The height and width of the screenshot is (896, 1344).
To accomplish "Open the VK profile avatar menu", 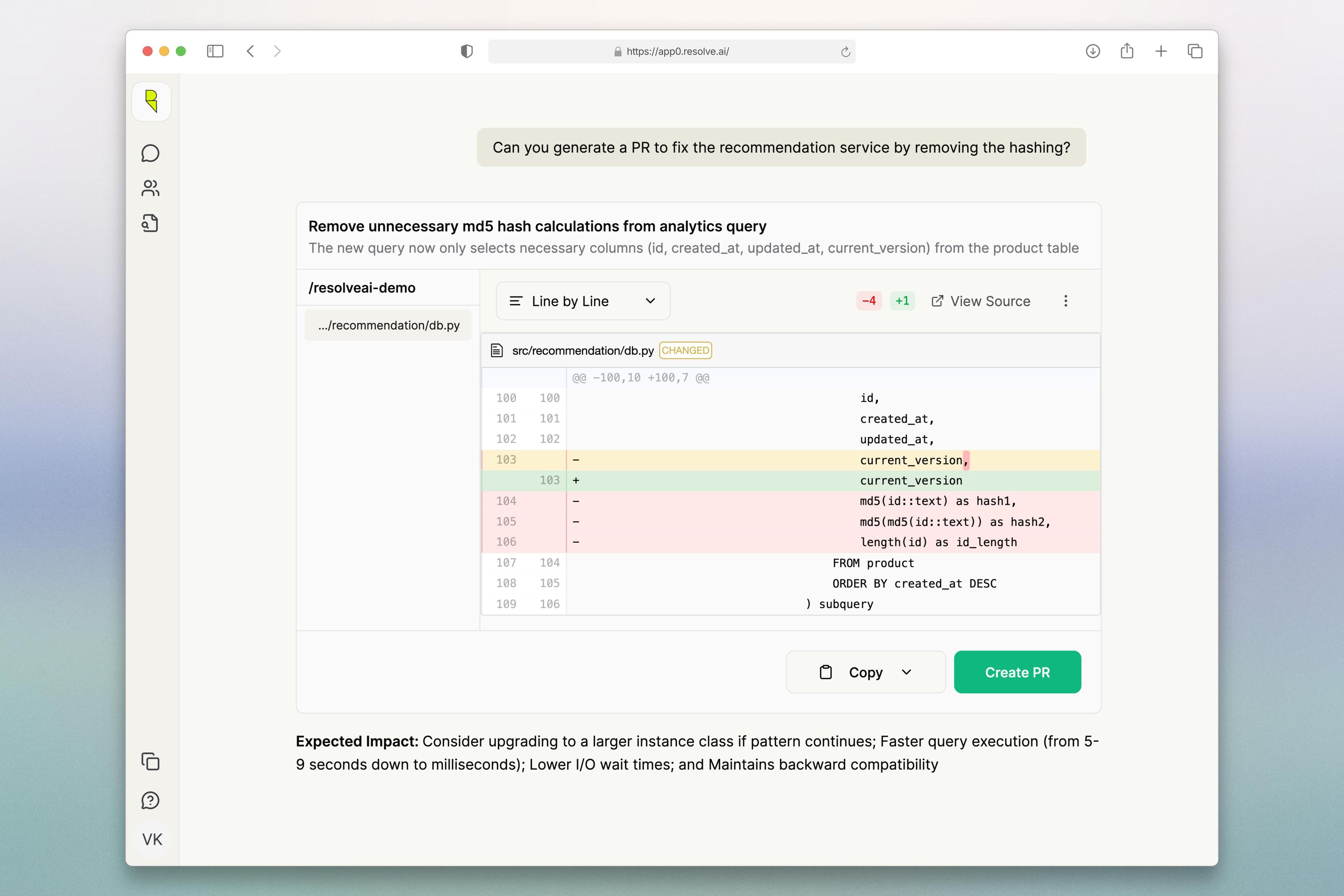I will tap(151, 839).
